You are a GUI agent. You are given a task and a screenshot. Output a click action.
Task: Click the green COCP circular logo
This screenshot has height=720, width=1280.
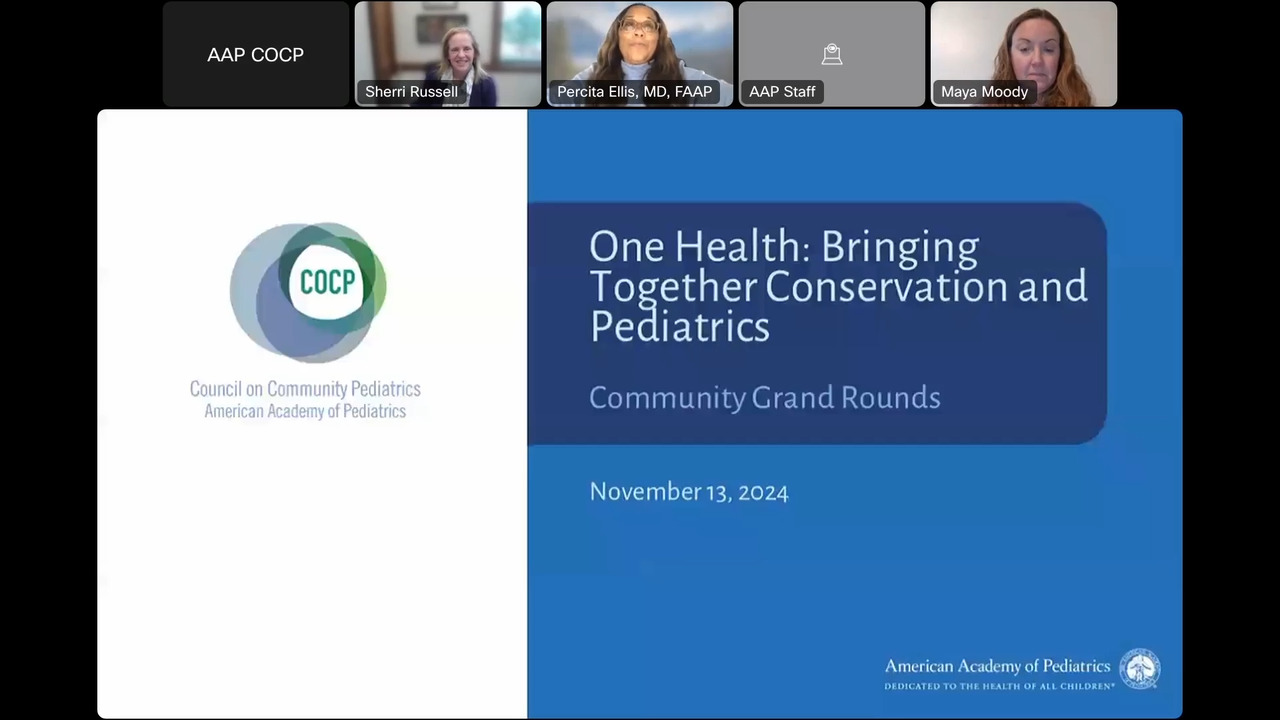coord(308,292)
